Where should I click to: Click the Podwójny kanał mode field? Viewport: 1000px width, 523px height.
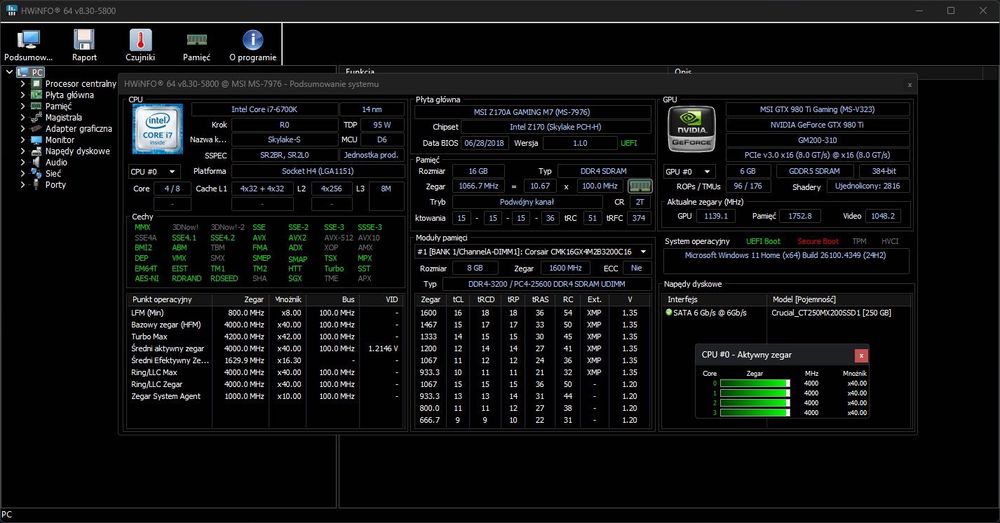pyautogui.click(x=527, y=202)
